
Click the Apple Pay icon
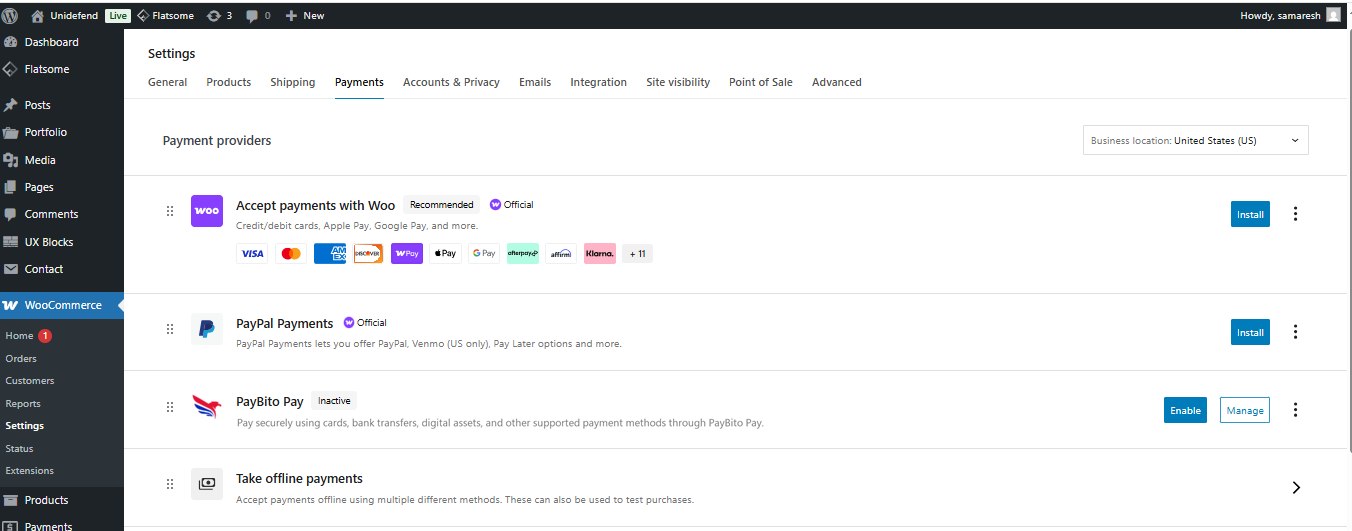point(445,254)
